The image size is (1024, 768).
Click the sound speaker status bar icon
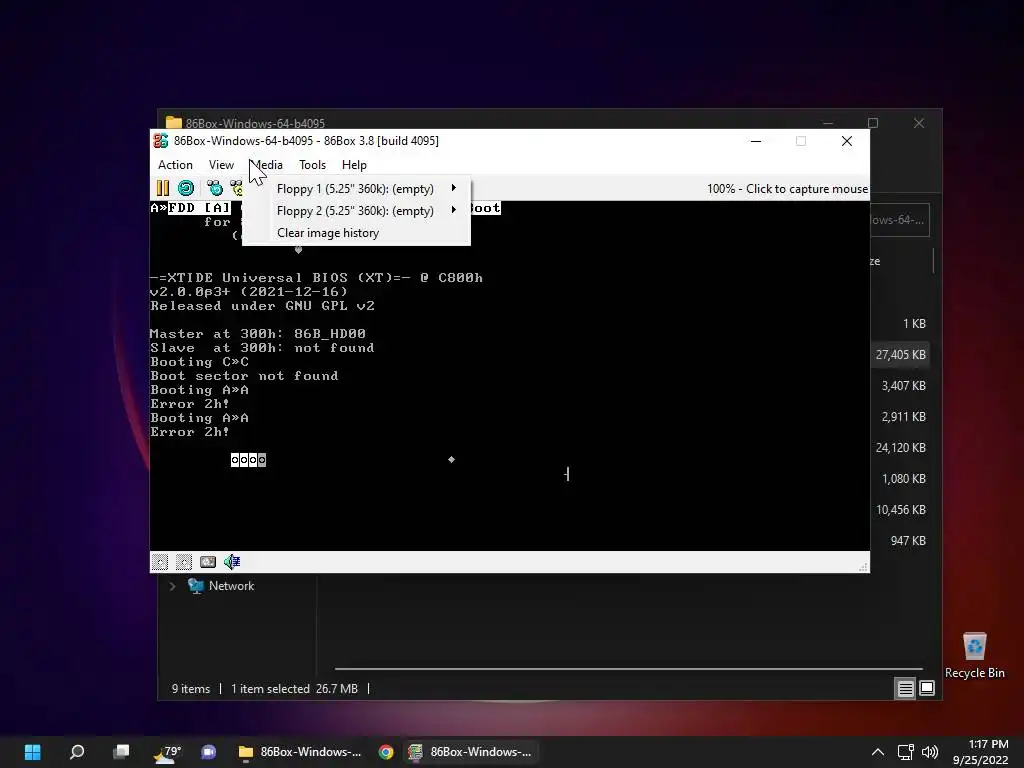point(232,562)
